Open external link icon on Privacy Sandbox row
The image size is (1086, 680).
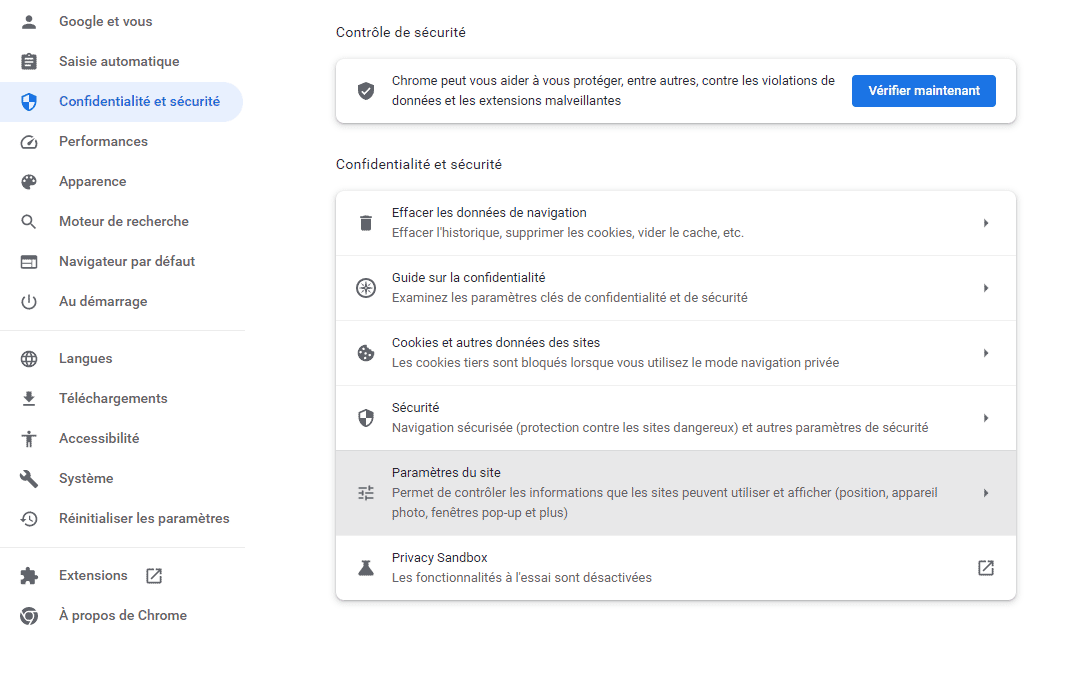point(985,568)
